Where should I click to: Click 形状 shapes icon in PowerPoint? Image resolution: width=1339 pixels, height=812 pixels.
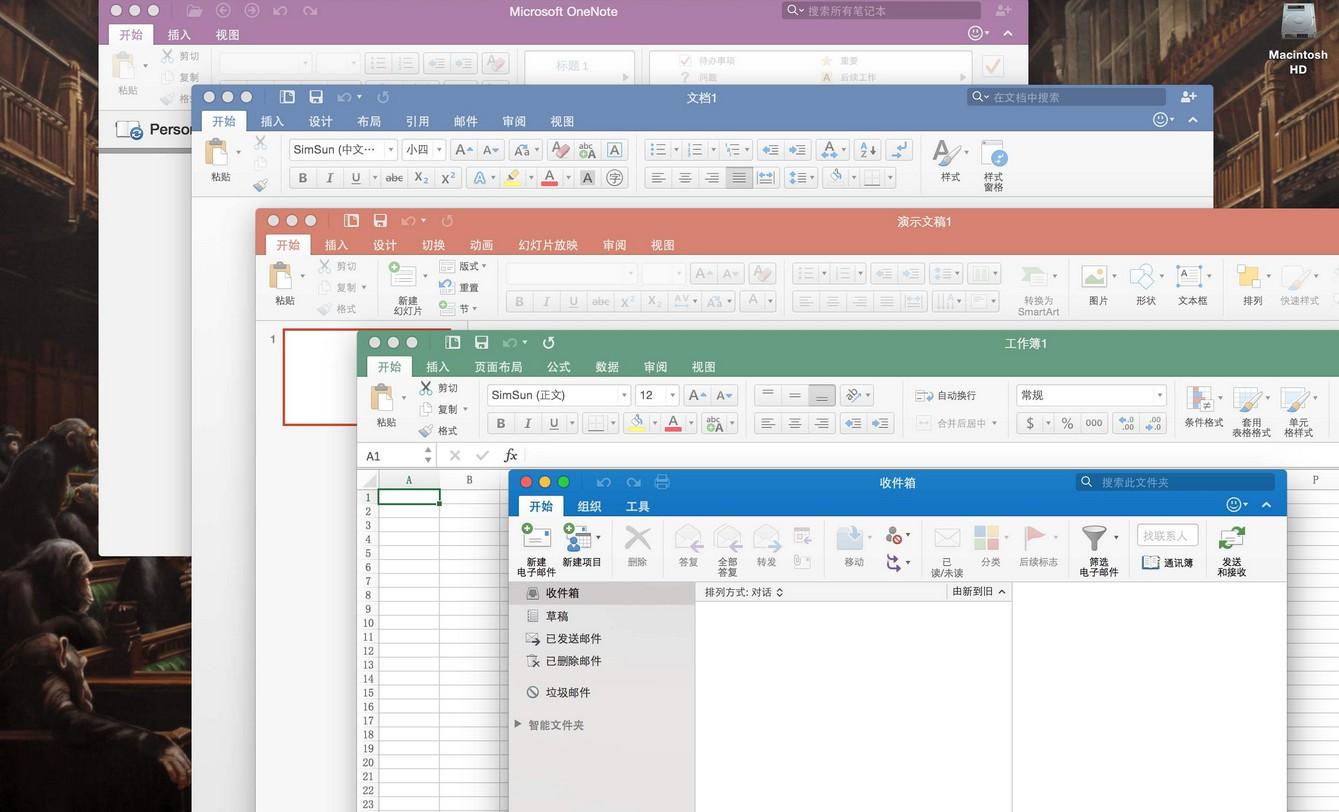(1142, 277)
